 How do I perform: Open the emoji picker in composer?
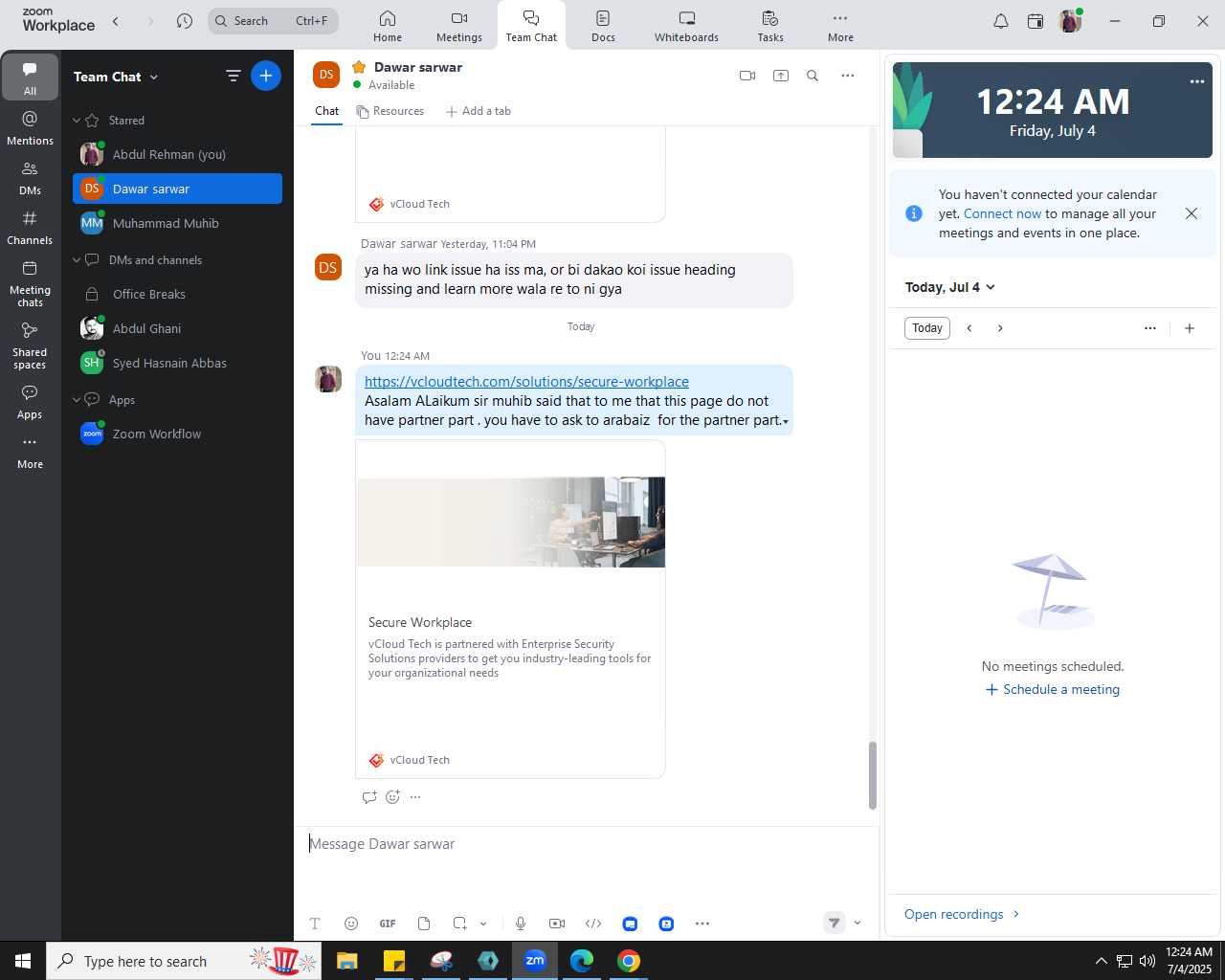tap(351, 924)
